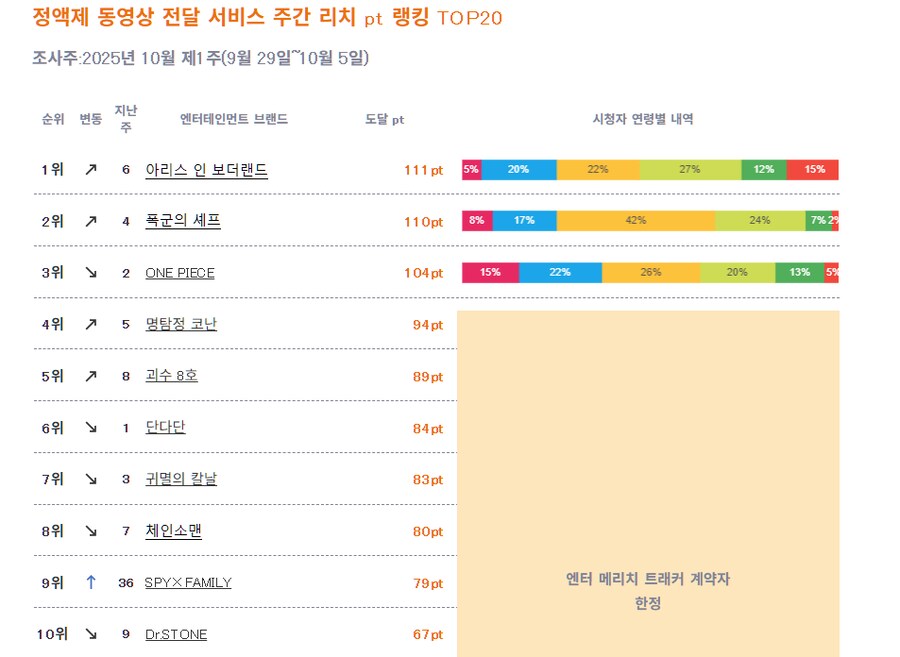This screenshot has width=900, height=657.
Task: Click the 27% lime segment in rank 1 bar
Action: (x=690, y=170)
